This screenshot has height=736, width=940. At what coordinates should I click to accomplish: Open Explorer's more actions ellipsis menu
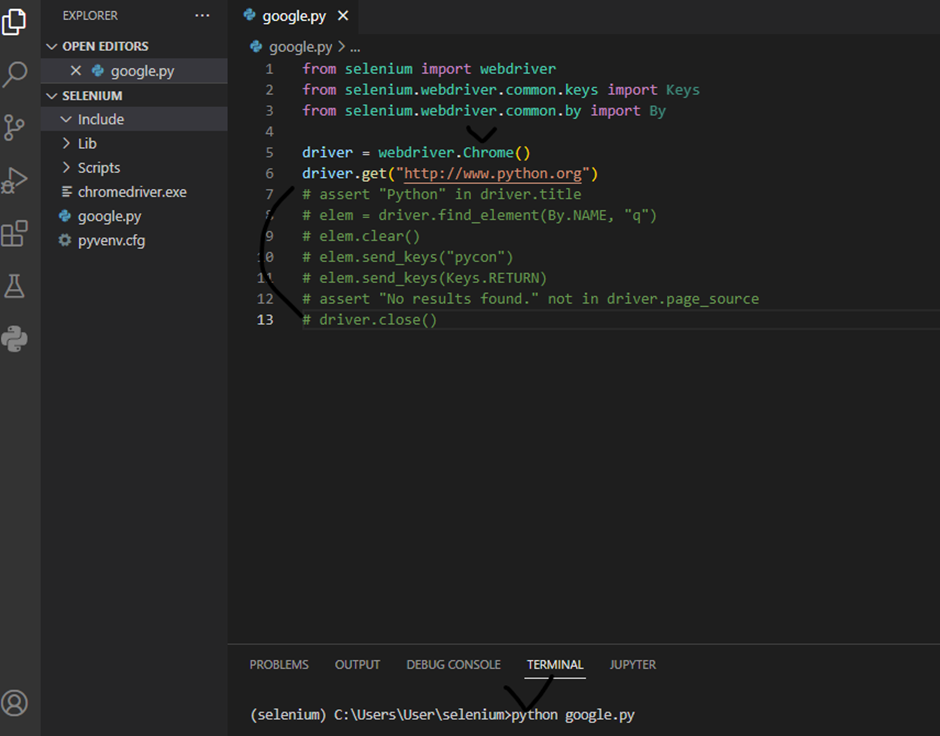click(202, 16)
